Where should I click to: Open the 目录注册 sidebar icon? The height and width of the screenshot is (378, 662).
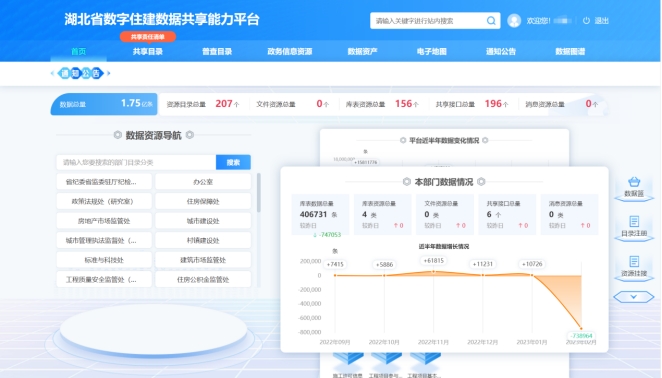[634, 221]
